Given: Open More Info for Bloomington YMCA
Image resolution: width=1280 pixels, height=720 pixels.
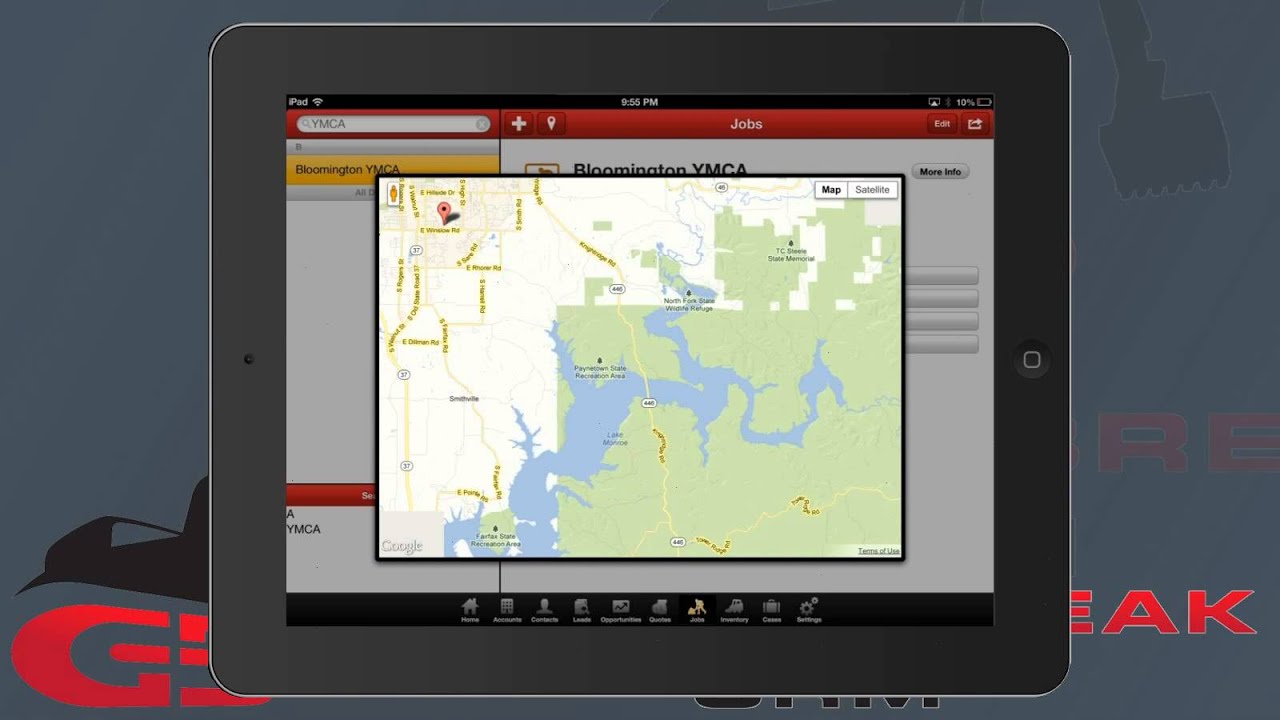Looking at the screenshot, I should [x=940, y=172].
